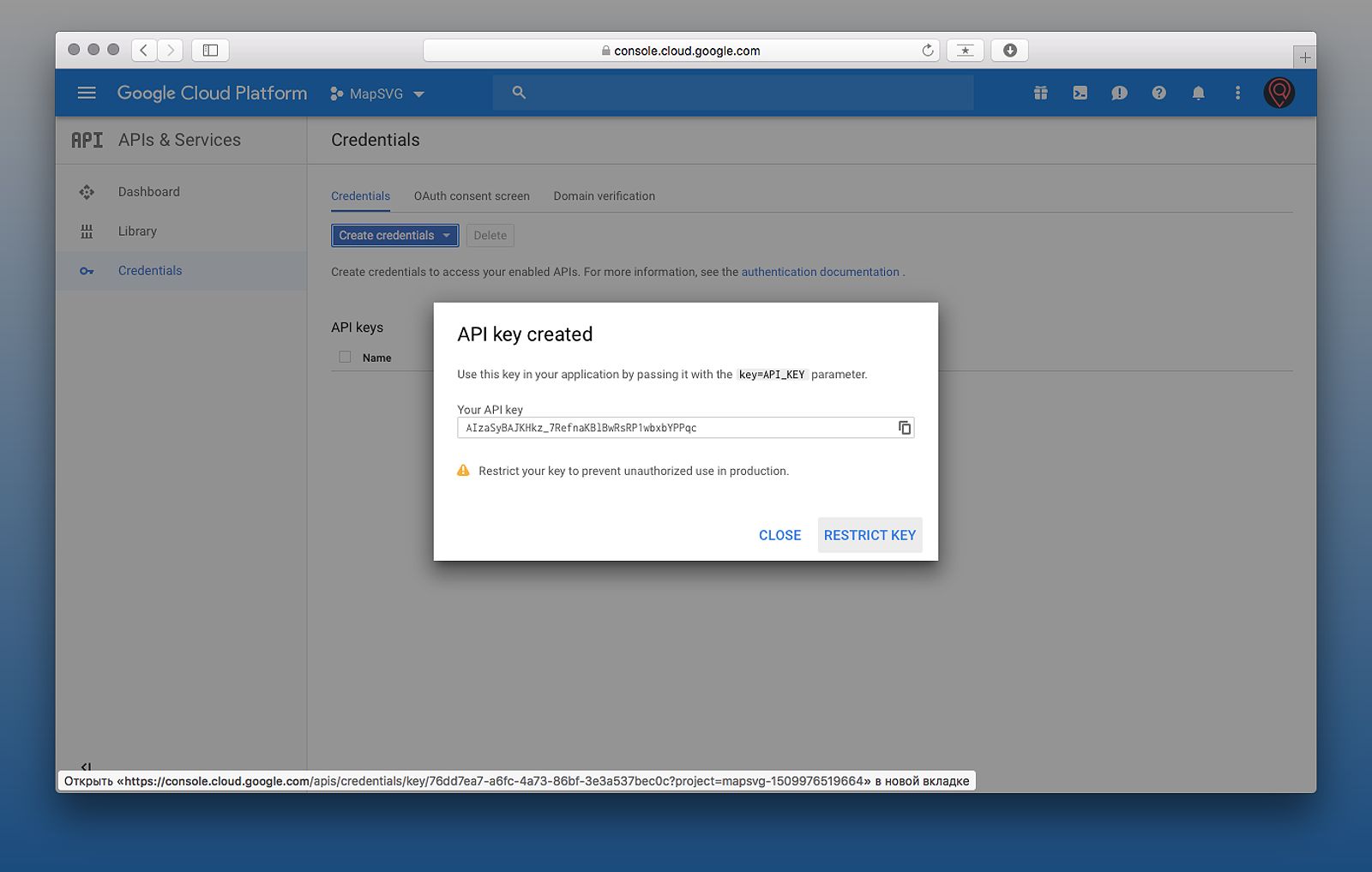Open the send feedback icon
The image size is (1372, 872).
pyautogui.click(x=1120, y=93)
